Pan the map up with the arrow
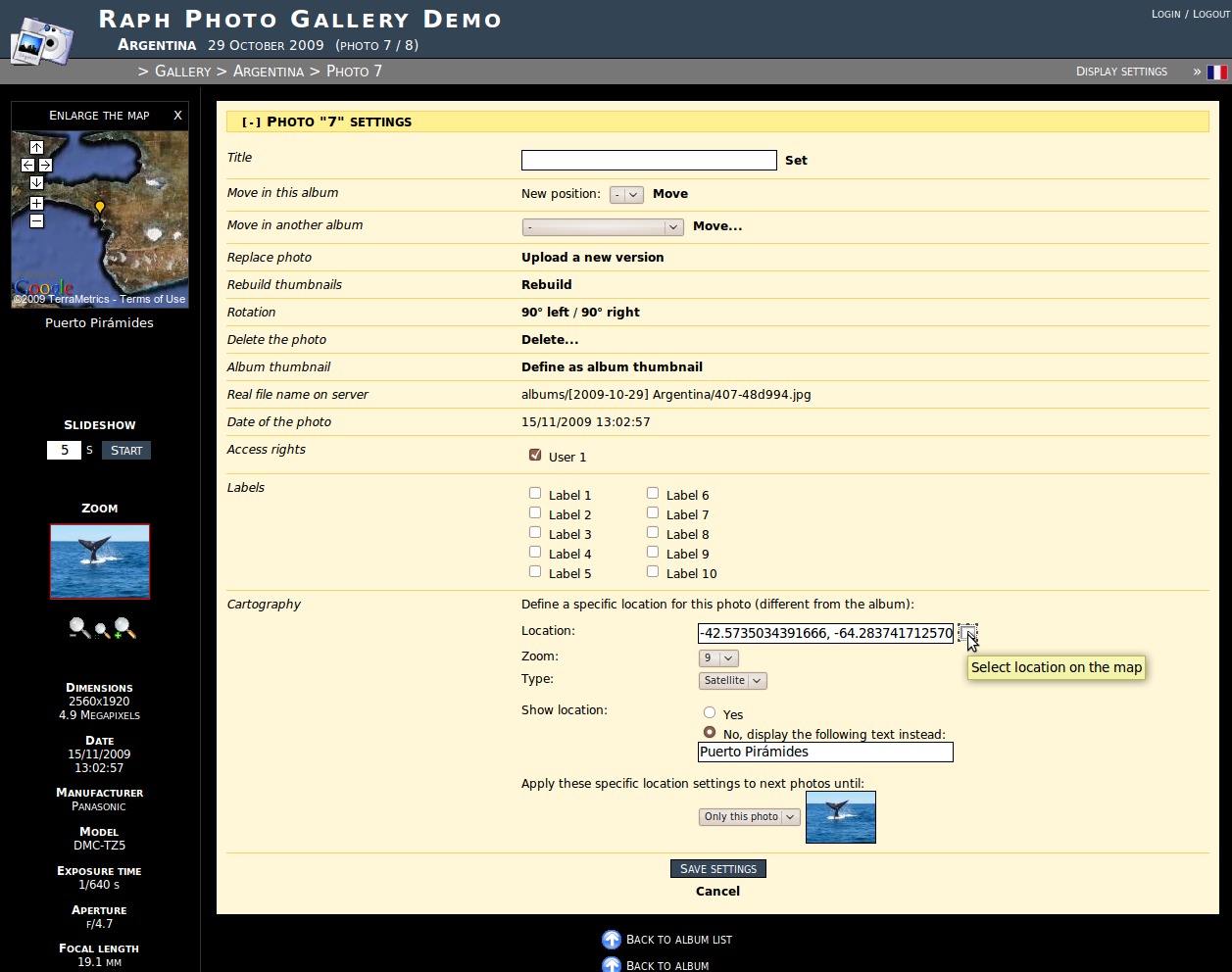This screenshot has height=972, width=1232. click(36, 148)
